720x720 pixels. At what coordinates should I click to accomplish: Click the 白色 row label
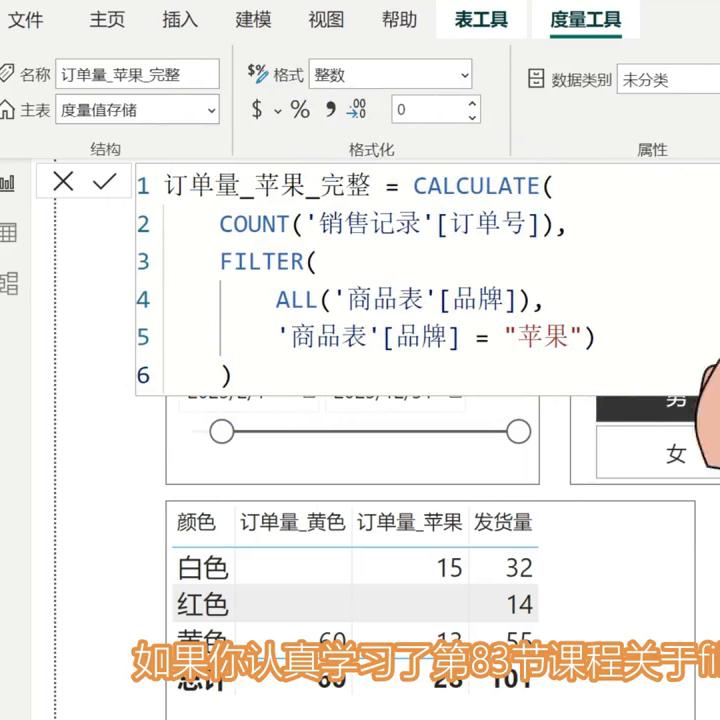(202, 568)
